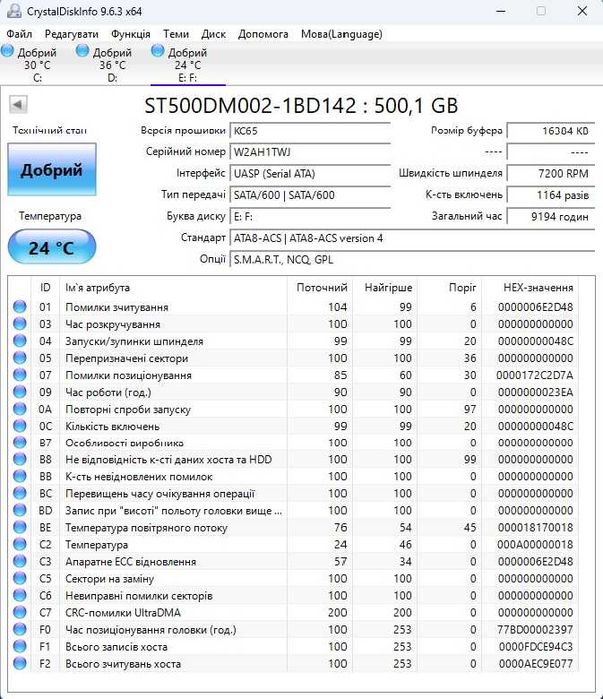This screenshot has height=699, width=603.
Task: Click status icon of attribute C7 CRC-помилки UltraDMA
Action: [20, 612]
